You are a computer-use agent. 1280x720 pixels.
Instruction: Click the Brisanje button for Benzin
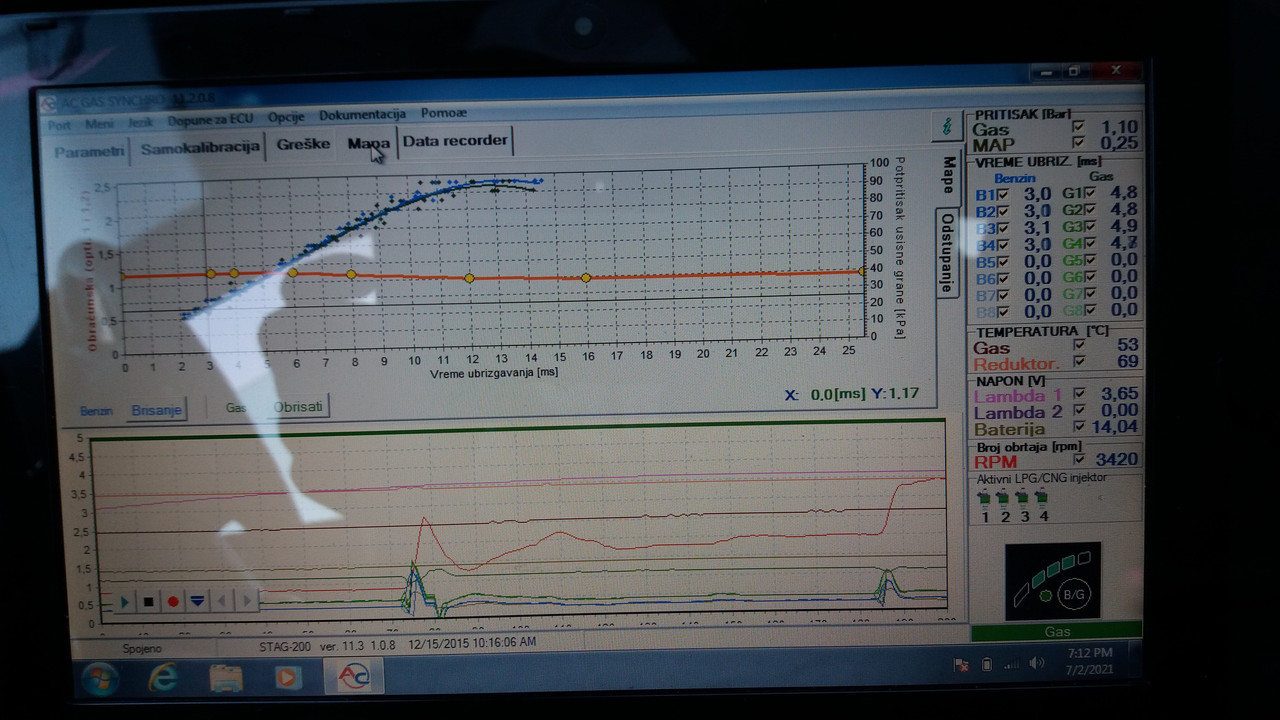156,410
